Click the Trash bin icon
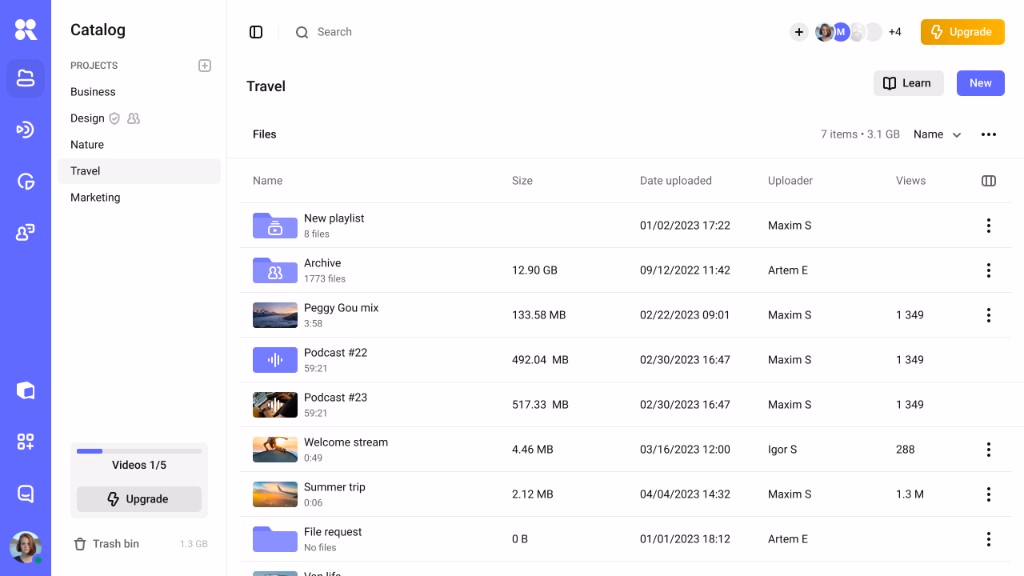1024x576 pixels. point(80,544)
